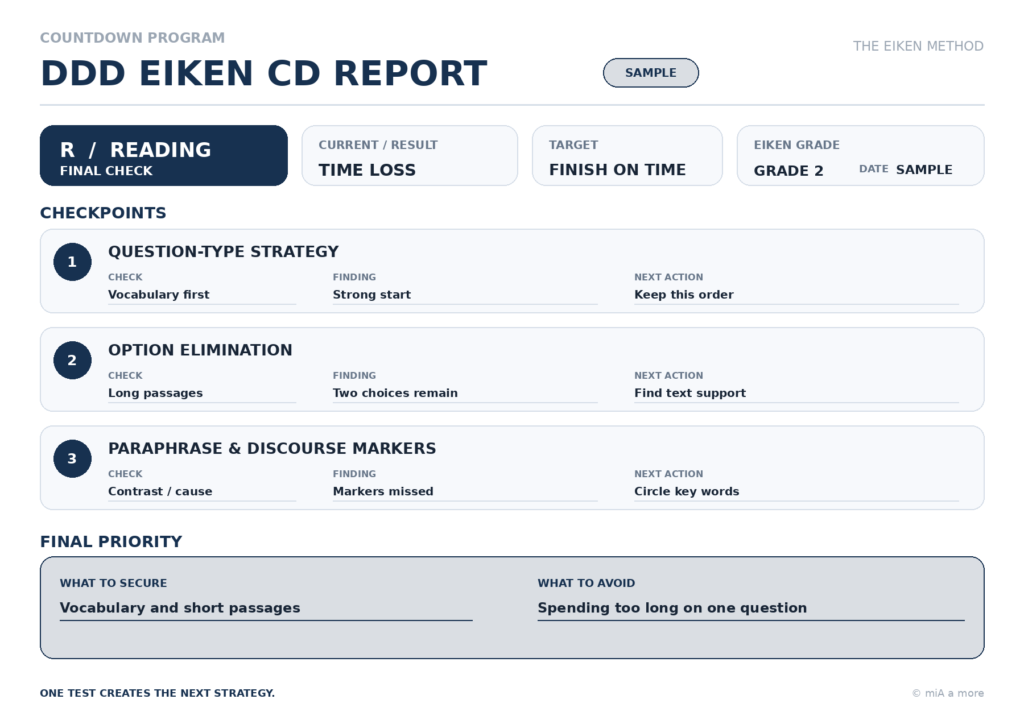Edit the 'Find text support' next action field

[796, 394]
